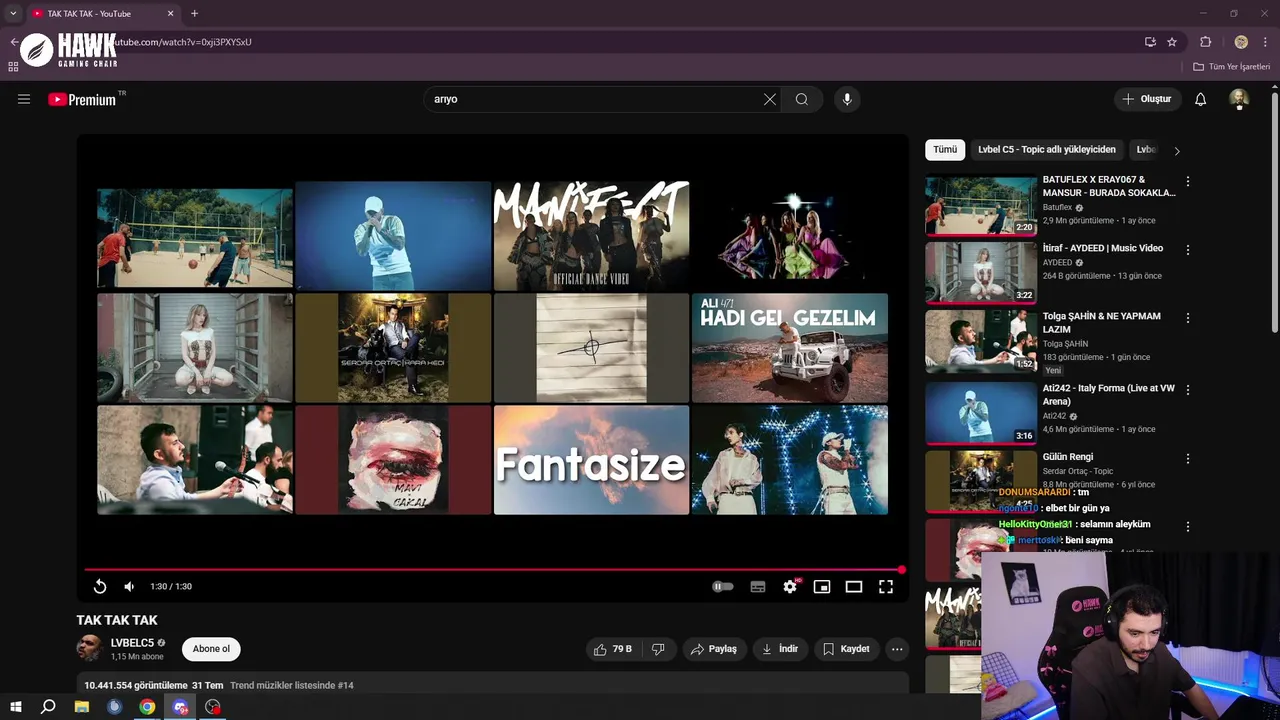This screenshot has height=720, width=1280.
Task: Save video with Kaydet button
Action: click(x=846, y=649)
